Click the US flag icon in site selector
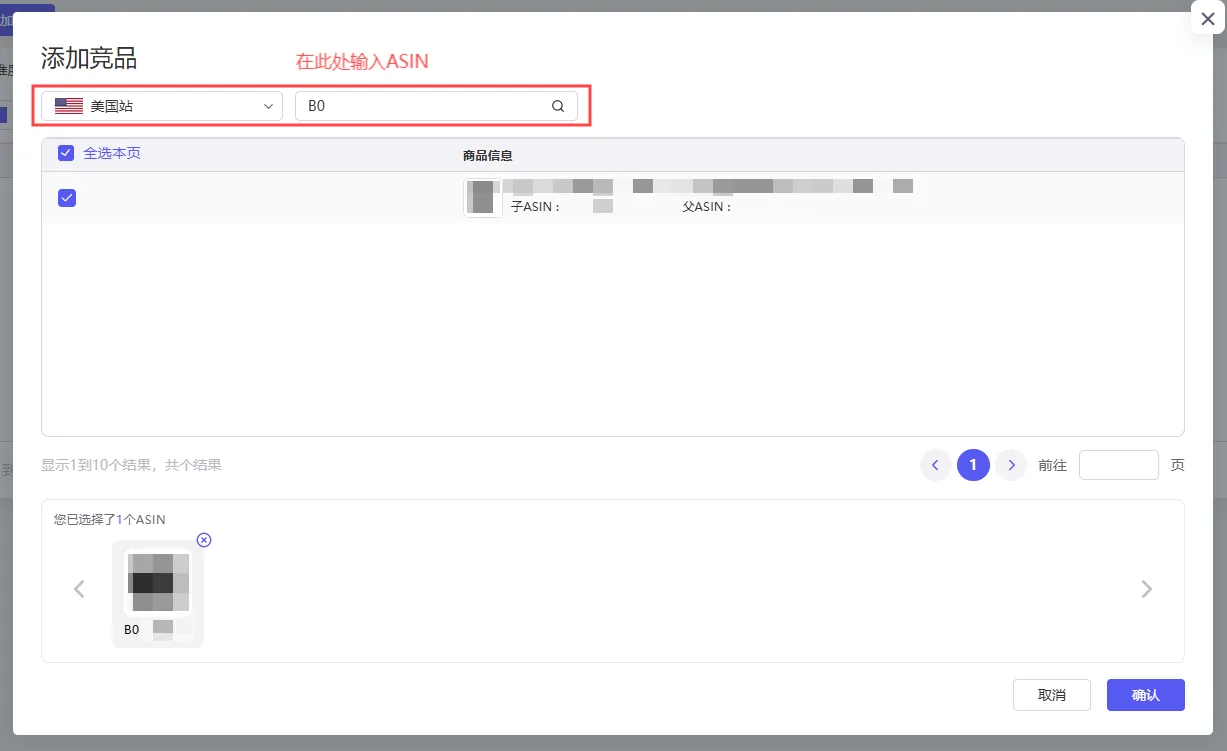The width and height of the screenshot is (1227, 751). (x=69, y=106)
